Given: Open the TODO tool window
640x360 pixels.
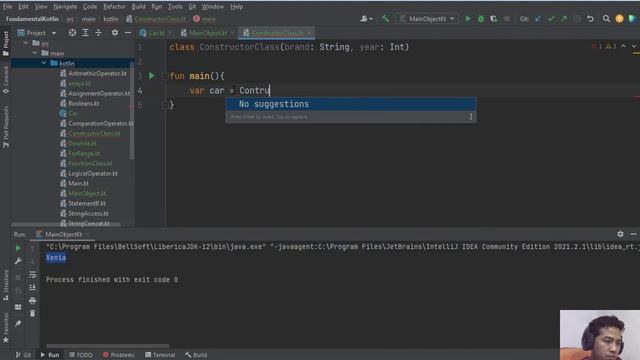Looking at the screenshot, I should pyautogui.click(x=80, y=355).
